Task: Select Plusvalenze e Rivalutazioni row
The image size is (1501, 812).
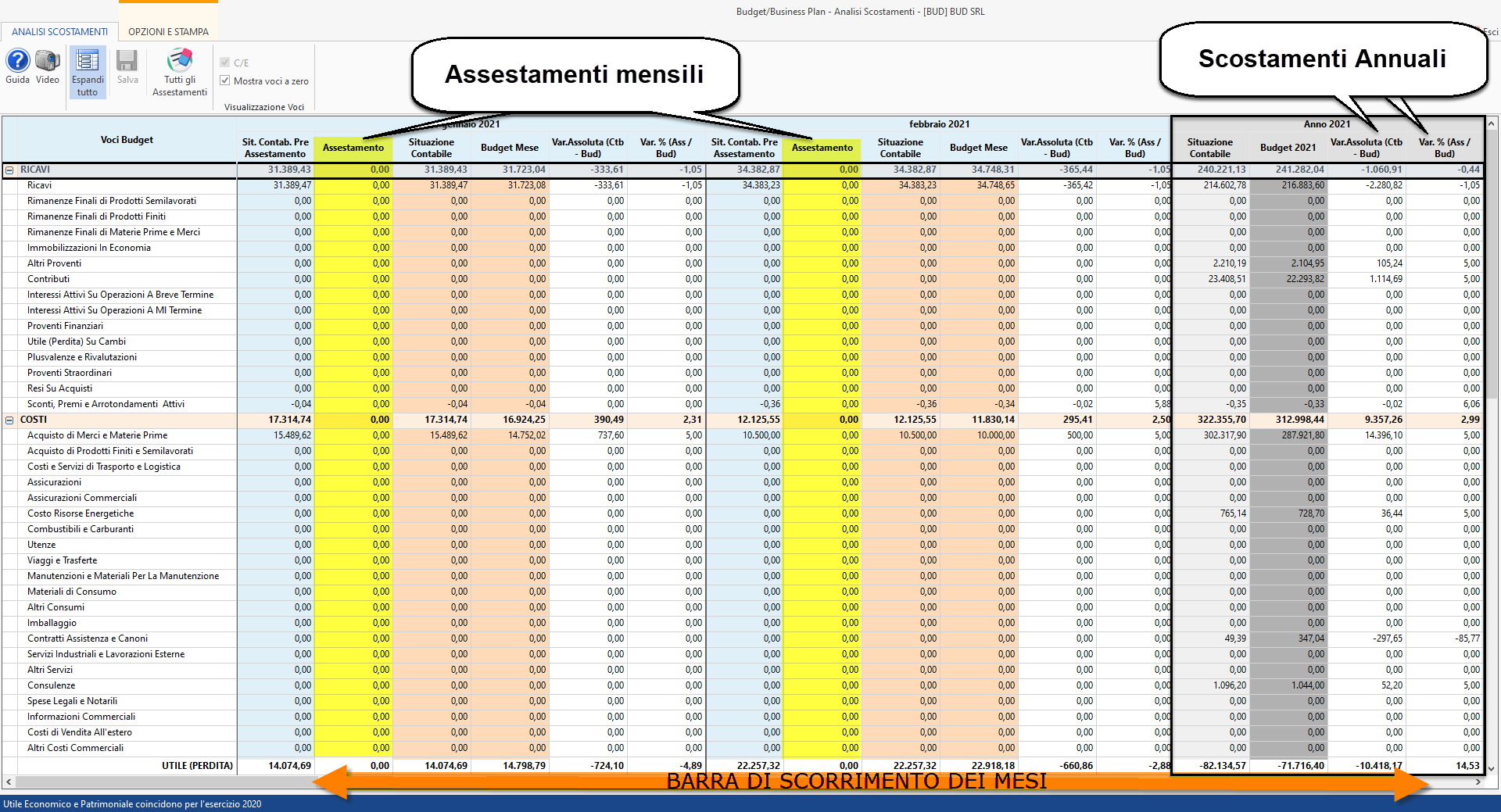Action: pos(82,357)
